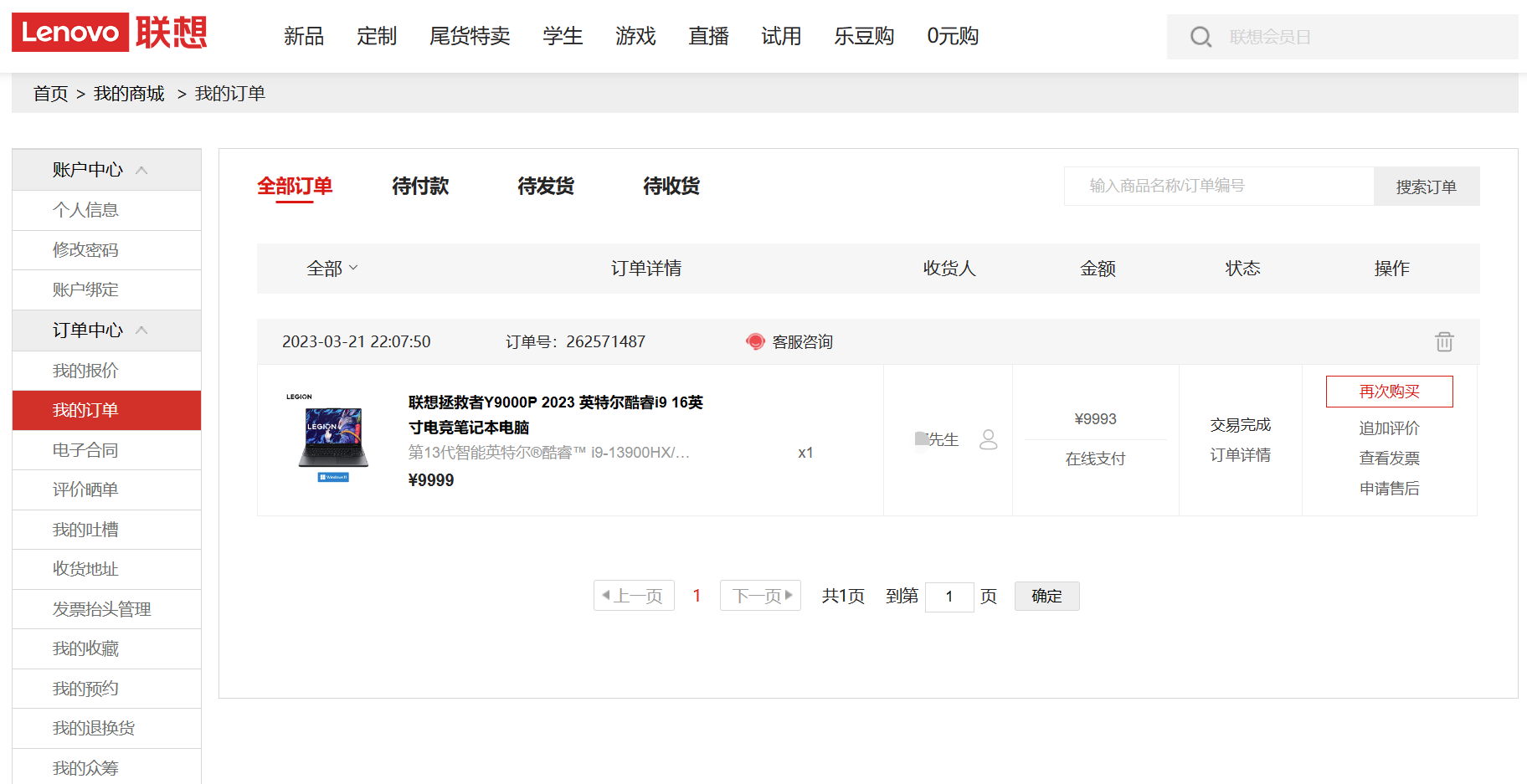Open 订单详情 link under 交易完成
Image resolution: width=1527 pixels, height=784 pixels.
1241,455
